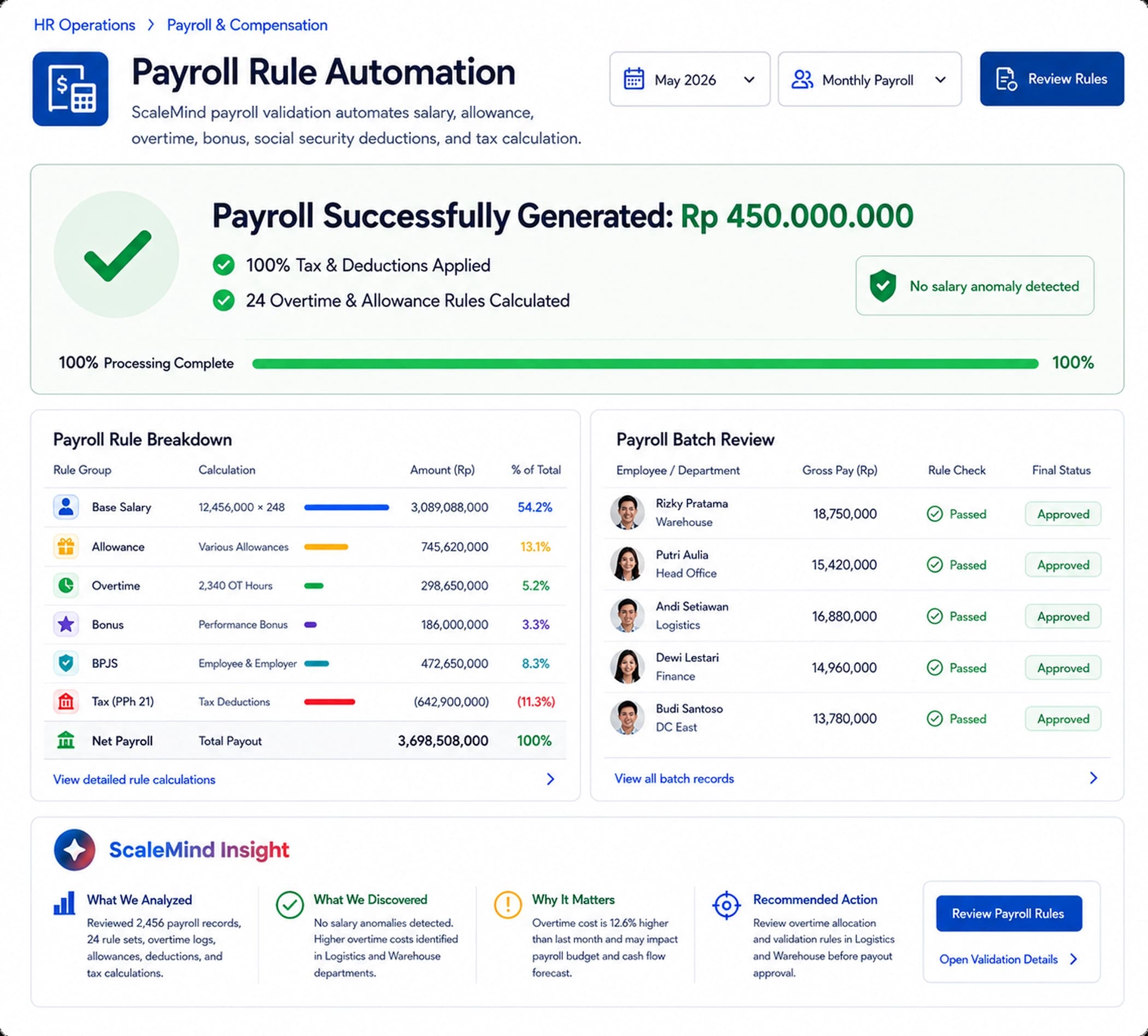Click the chevron beside View detailed rule calculations

click(550, 779)
